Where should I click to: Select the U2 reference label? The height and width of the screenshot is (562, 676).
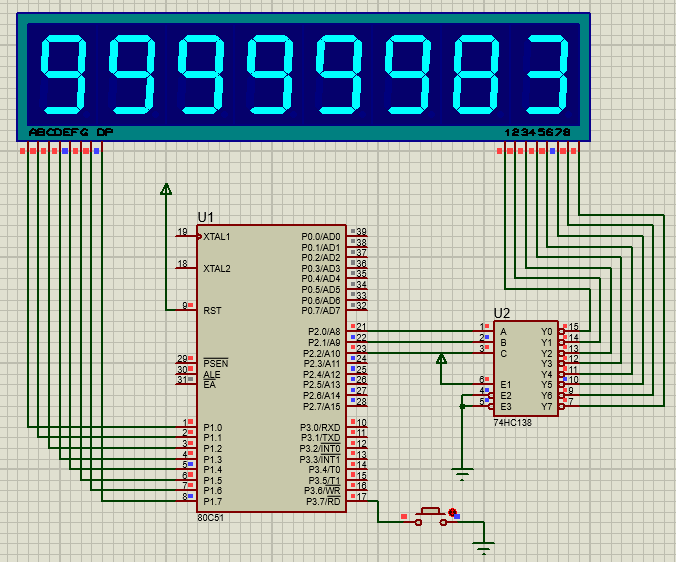[502, 313]
